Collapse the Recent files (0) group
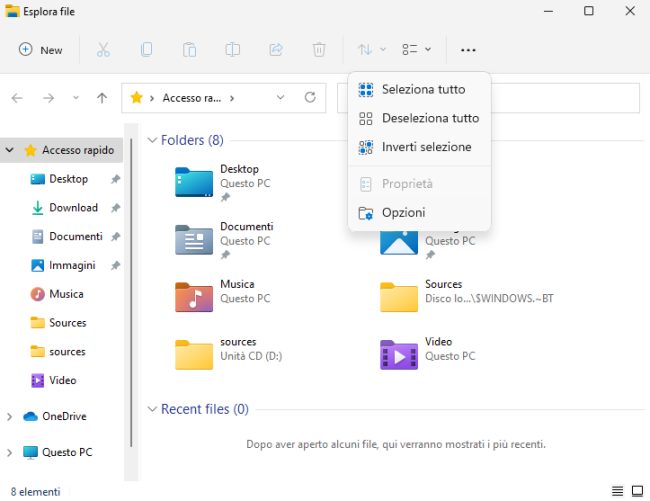650x501 pixels. point(152,409)
